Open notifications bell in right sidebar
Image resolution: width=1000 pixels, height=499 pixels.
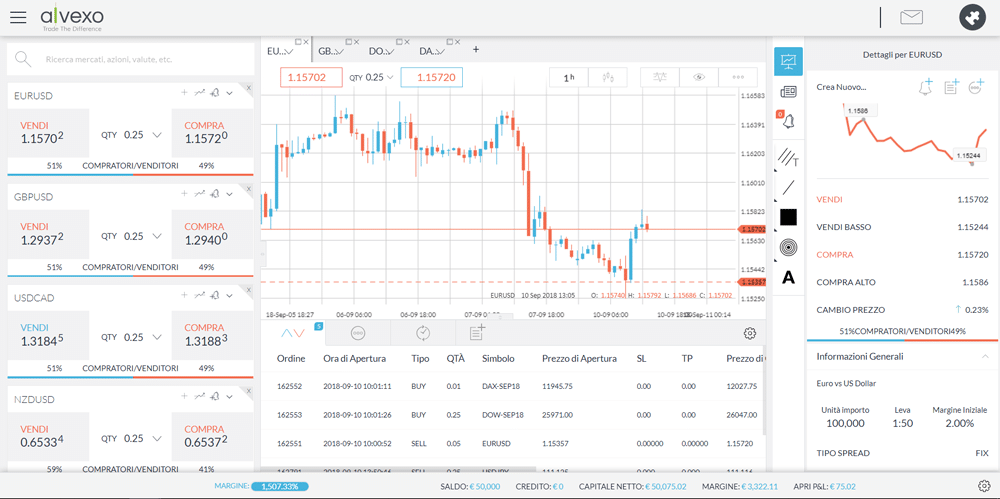click(788, 121)
